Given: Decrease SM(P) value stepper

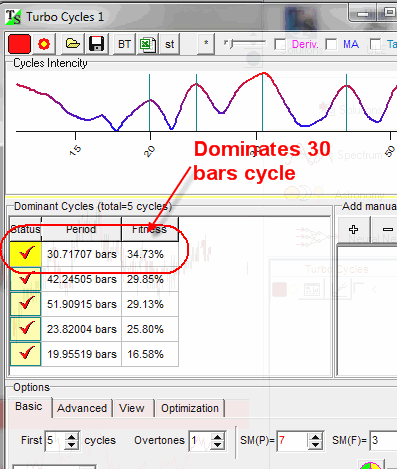Looking at the screenshot, I should pos(315,445).
